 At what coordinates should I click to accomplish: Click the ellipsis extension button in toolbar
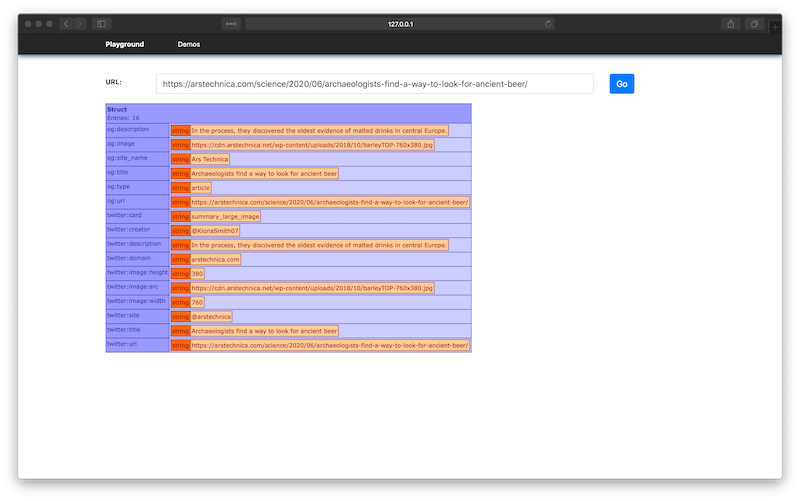pyautogui.click(x=231, y=24)
